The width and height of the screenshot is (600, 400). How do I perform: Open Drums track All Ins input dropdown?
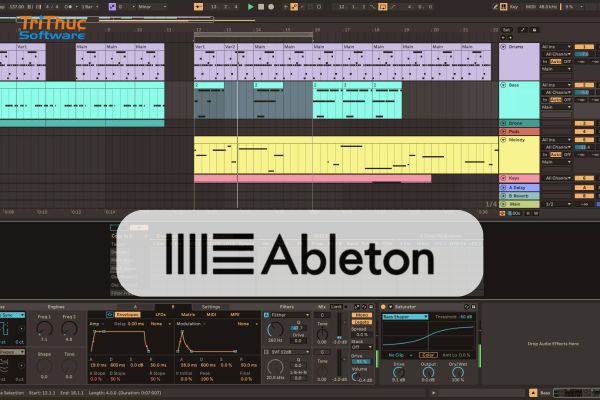click(556, 47)
